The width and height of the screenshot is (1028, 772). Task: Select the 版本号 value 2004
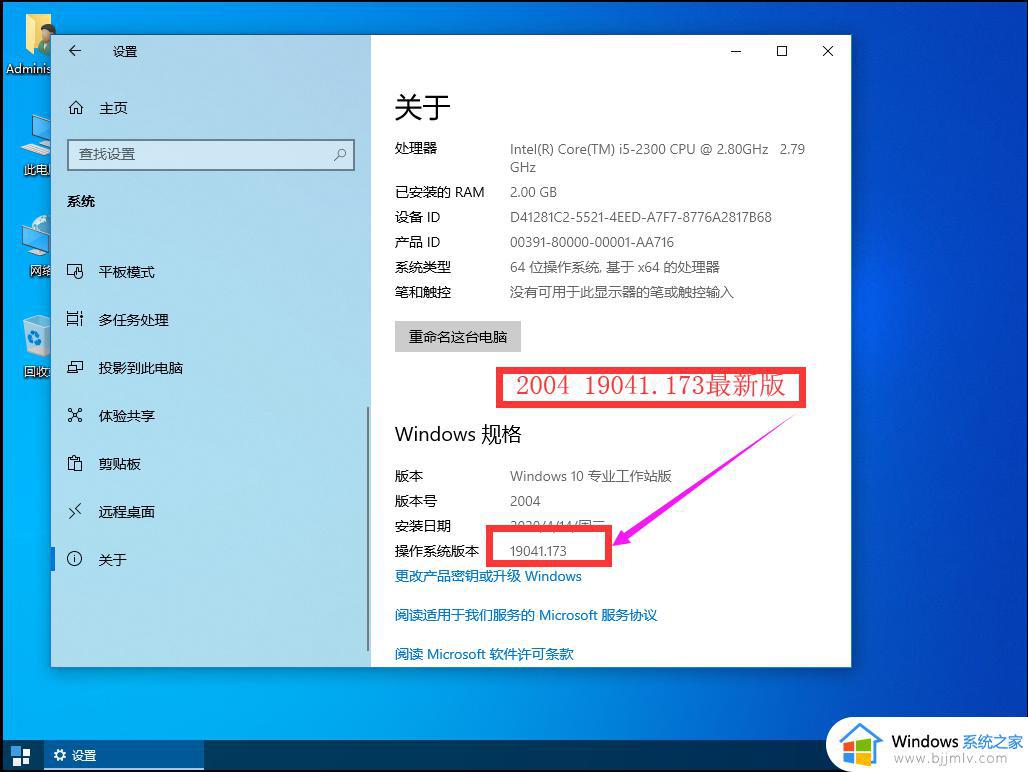click(525, 501)
